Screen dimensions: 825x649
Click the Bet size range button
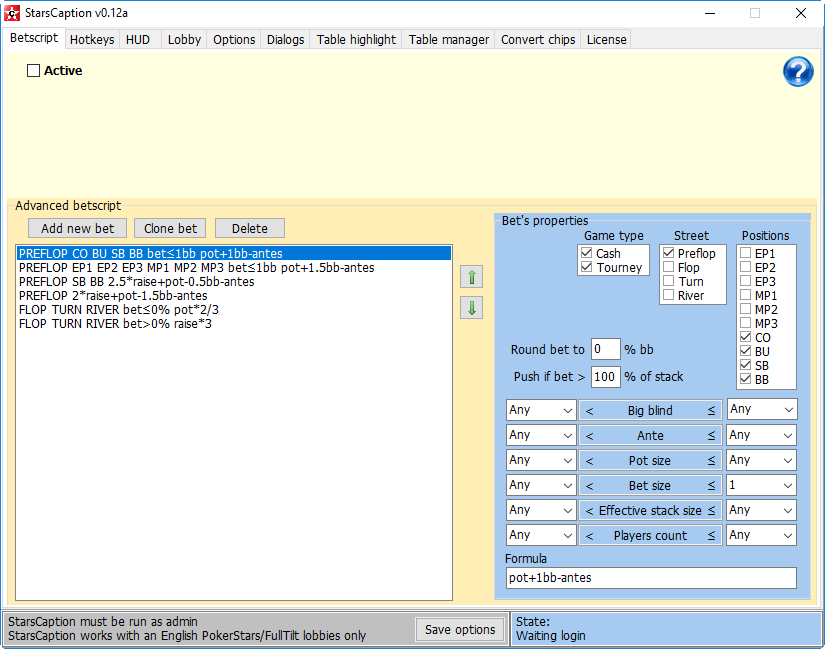[650, 485]
